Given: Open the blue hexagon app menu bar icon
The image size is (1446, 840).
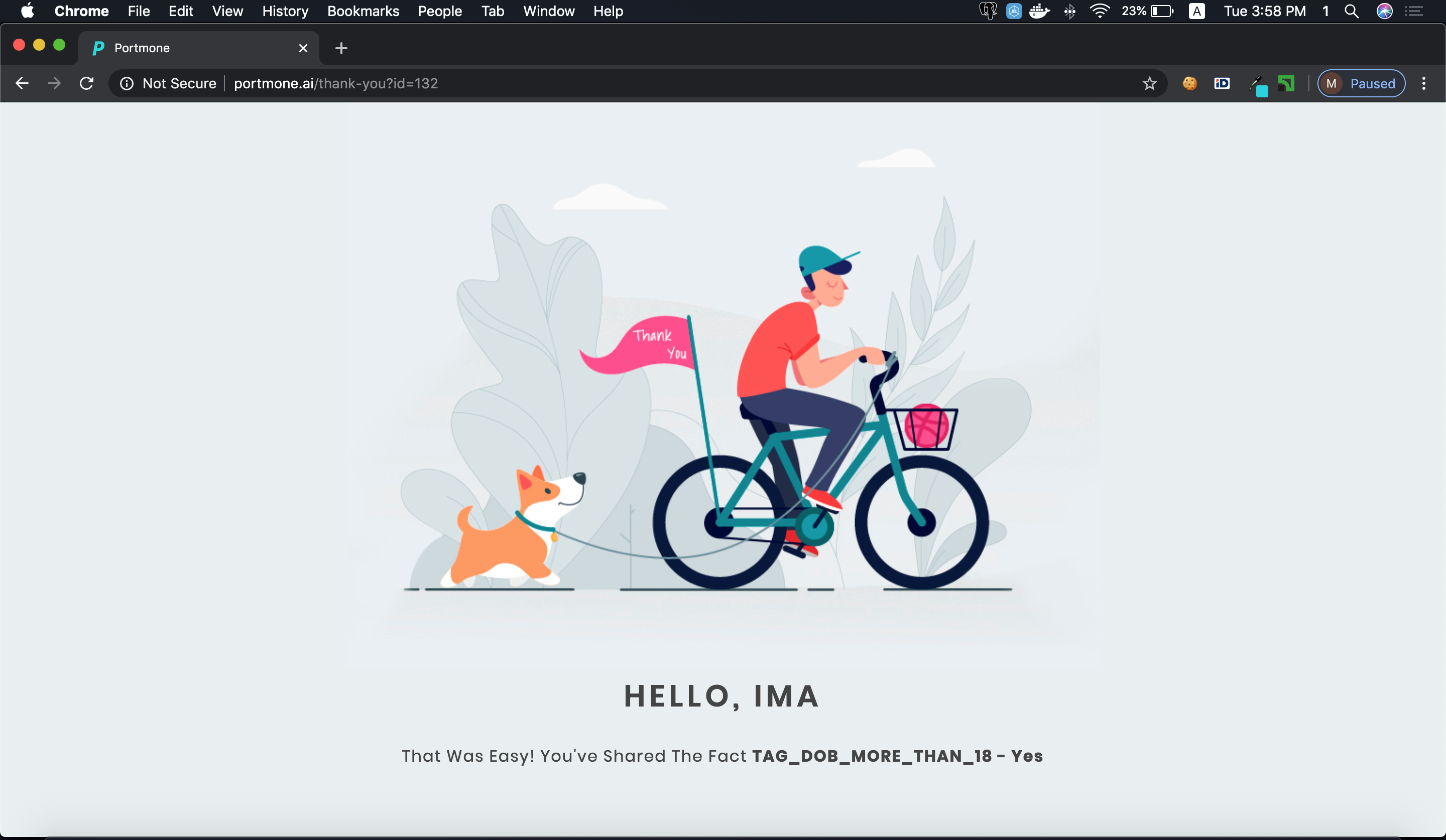Looking at the screenshot, I should click(1014, 11).
